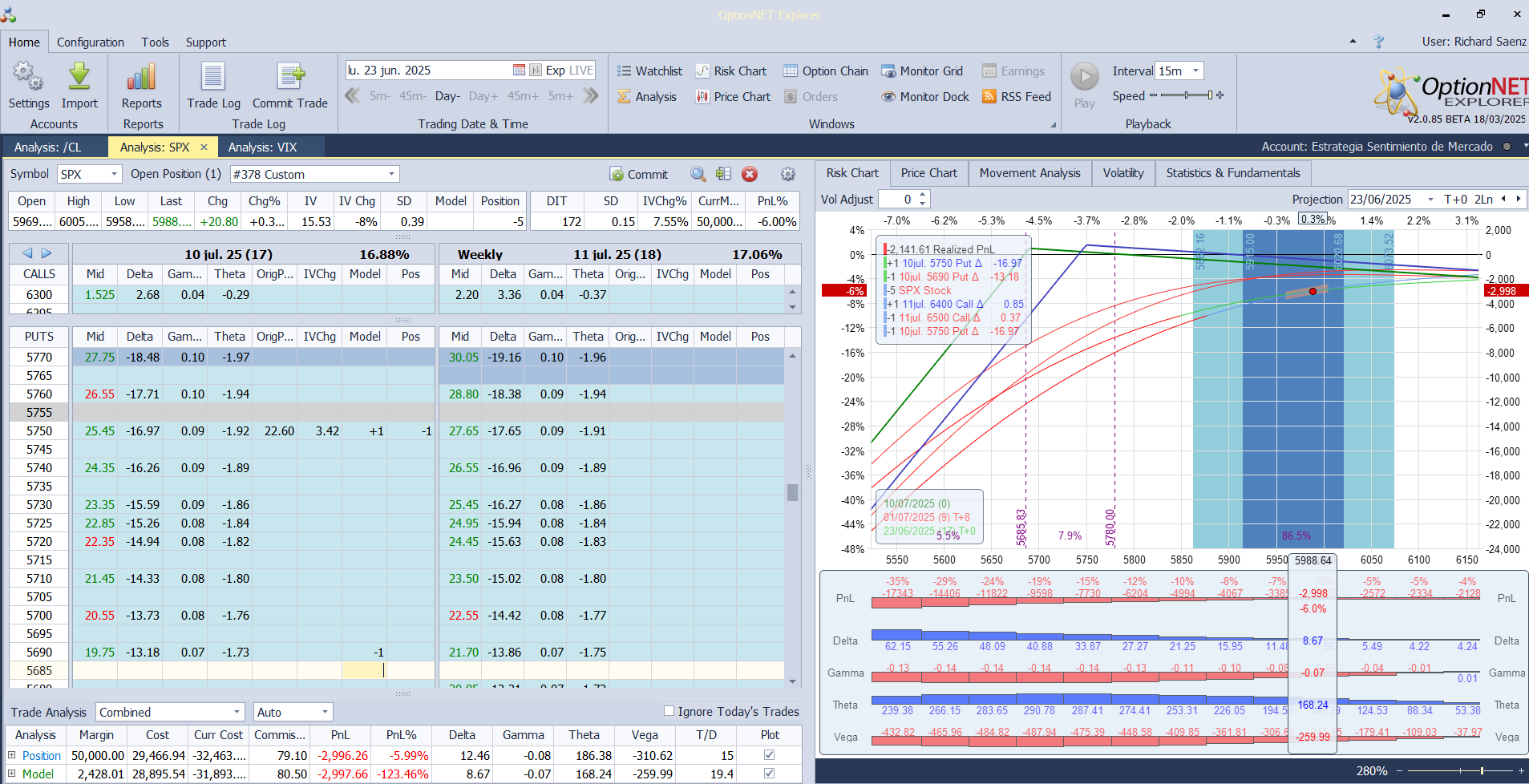Viewport: 1529px width, 784px height.
Task: Step forward with double right arrow
Action: [x=591, y=96]
